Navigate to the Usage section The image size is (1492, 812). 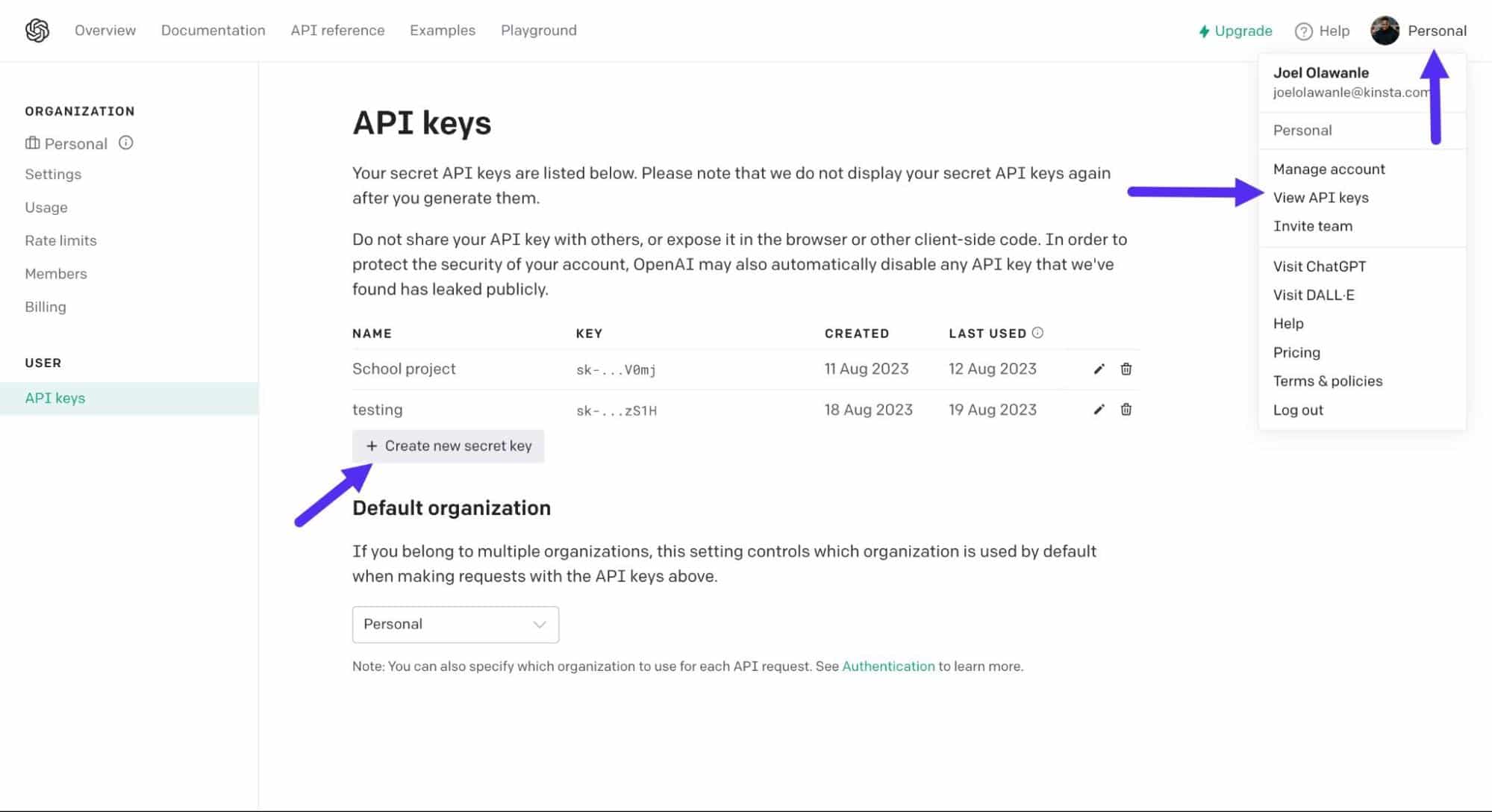pos(47,206)
